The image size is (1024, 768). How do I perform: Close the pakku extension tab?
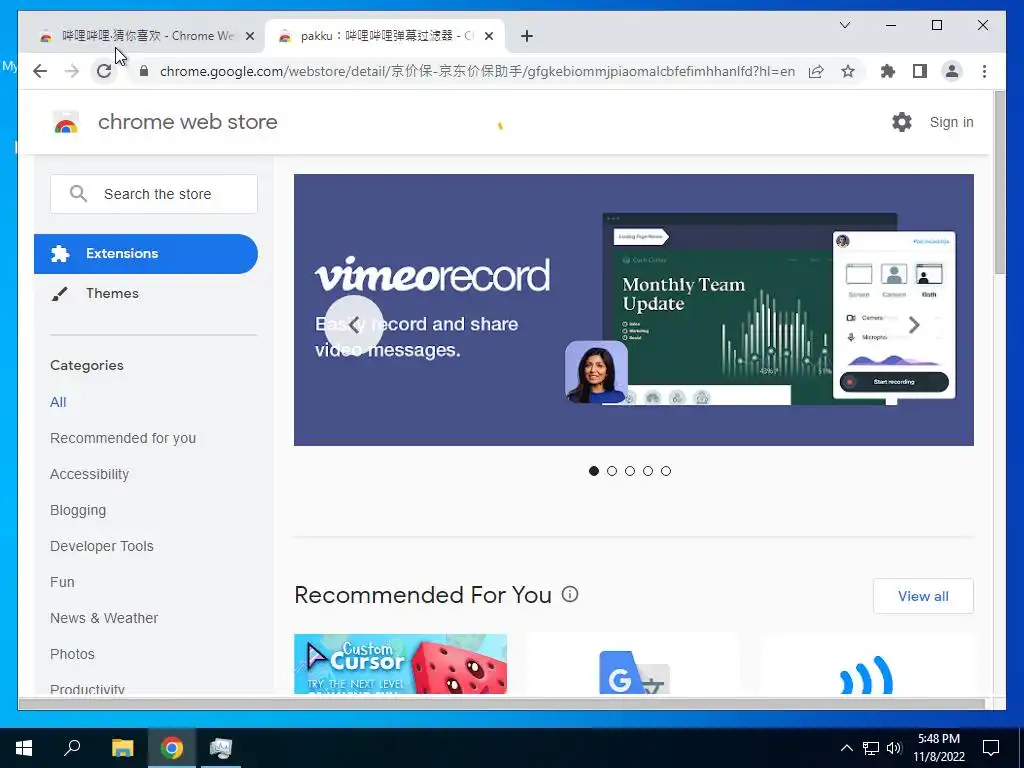click(x=489, y=36)
